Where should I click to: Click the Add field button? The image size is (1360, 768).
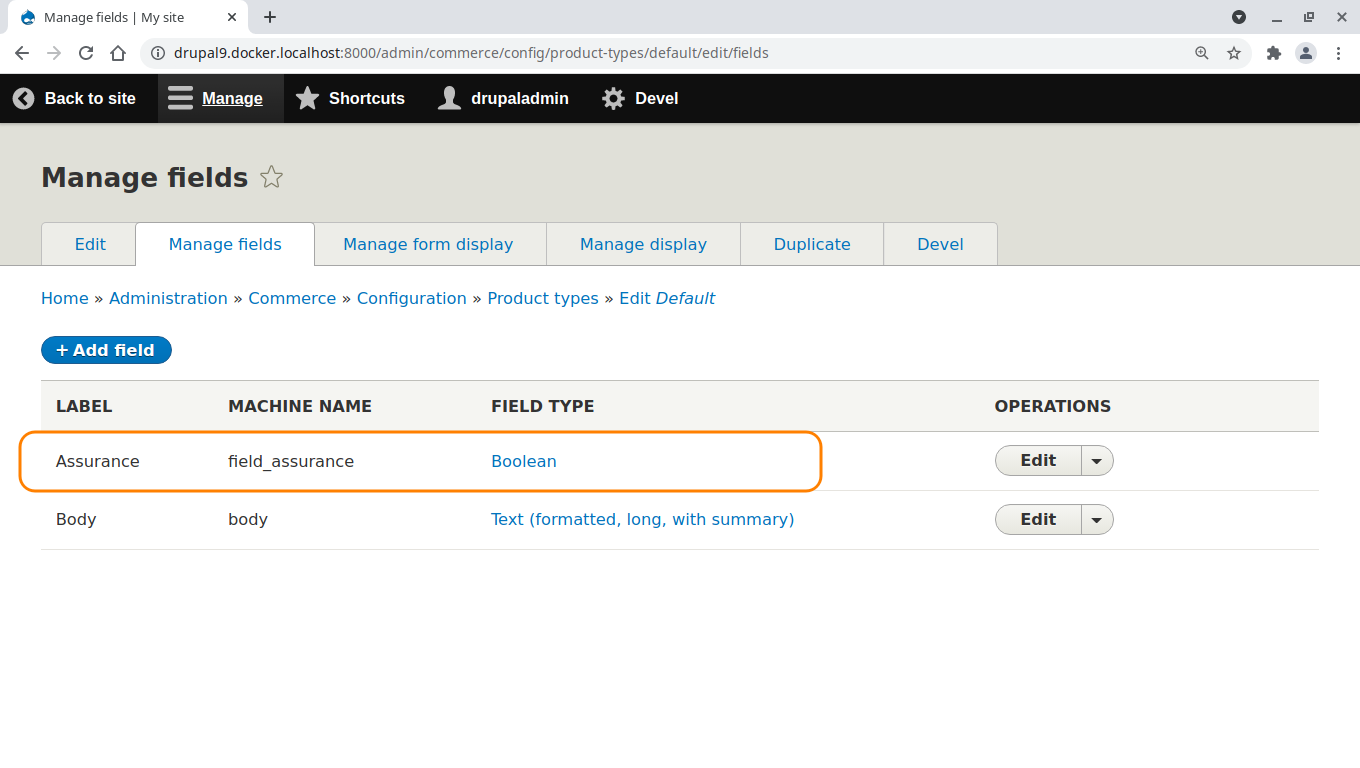point(106,350)
